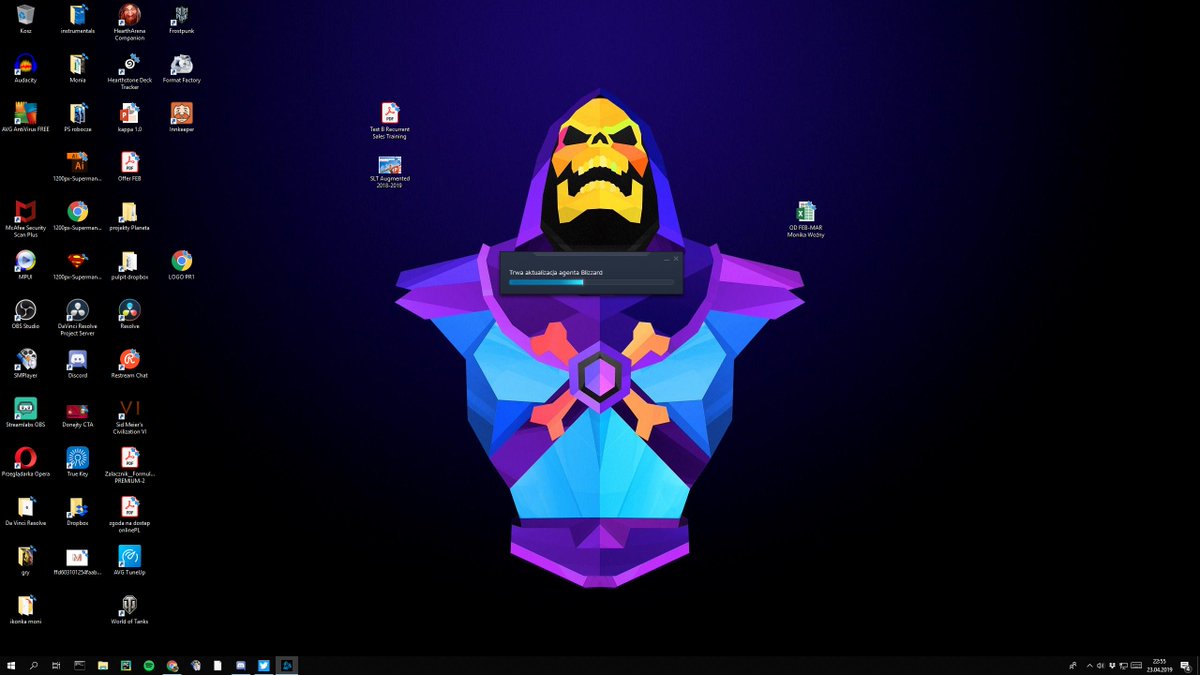Open McAfee Security Scan Plus

click(26, 218)
